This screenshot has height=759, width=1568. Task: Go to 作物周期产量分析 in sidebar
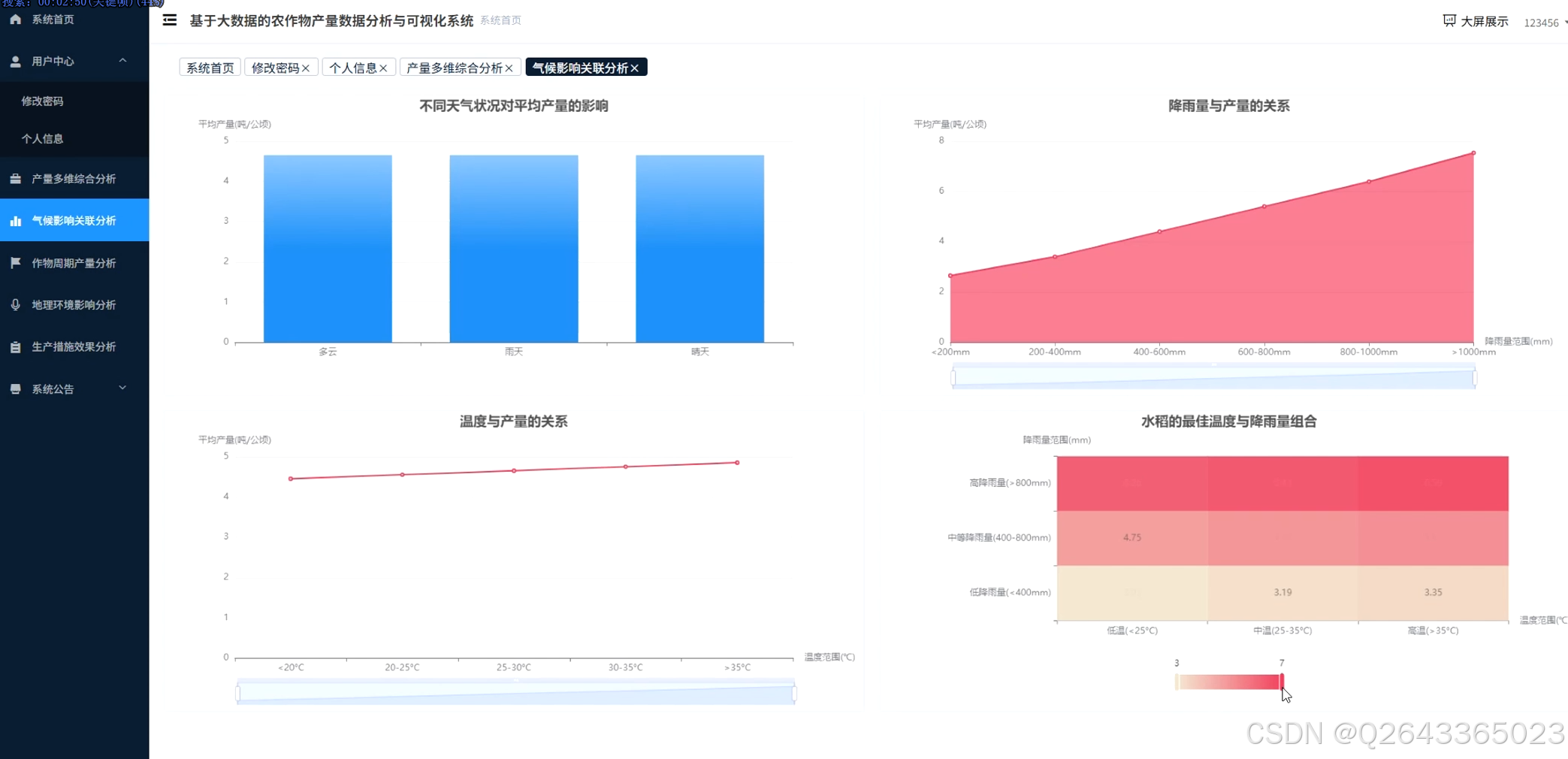tap(74, 263)
